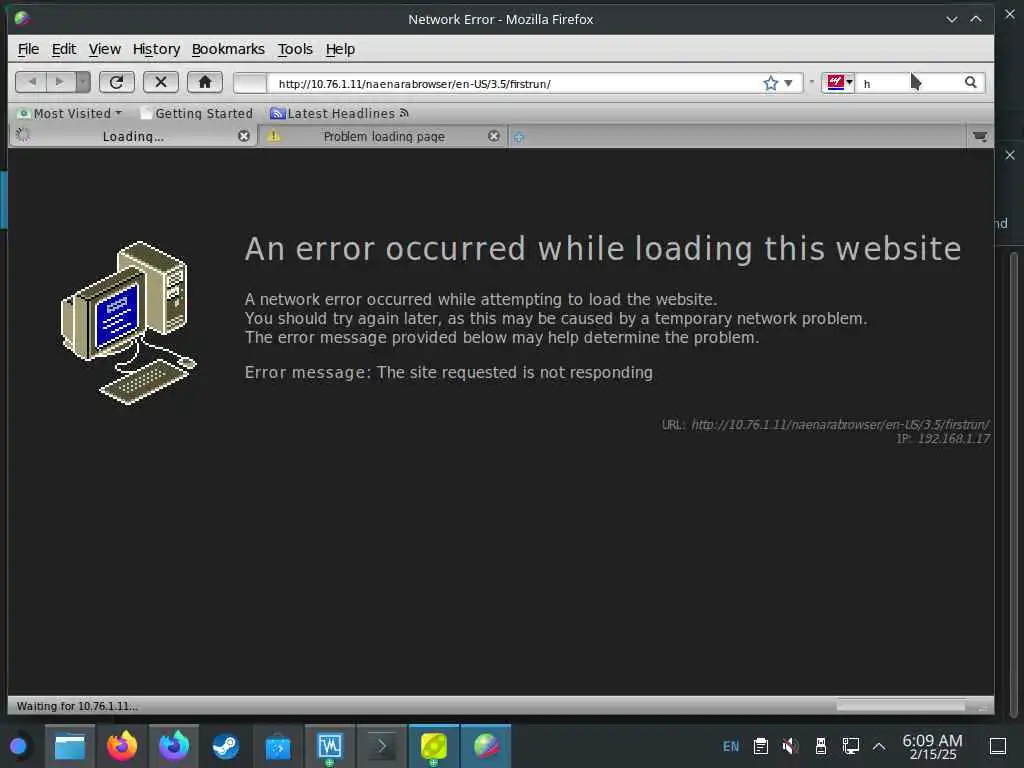Open the clock showing 6:09 AM

point(932,746)
